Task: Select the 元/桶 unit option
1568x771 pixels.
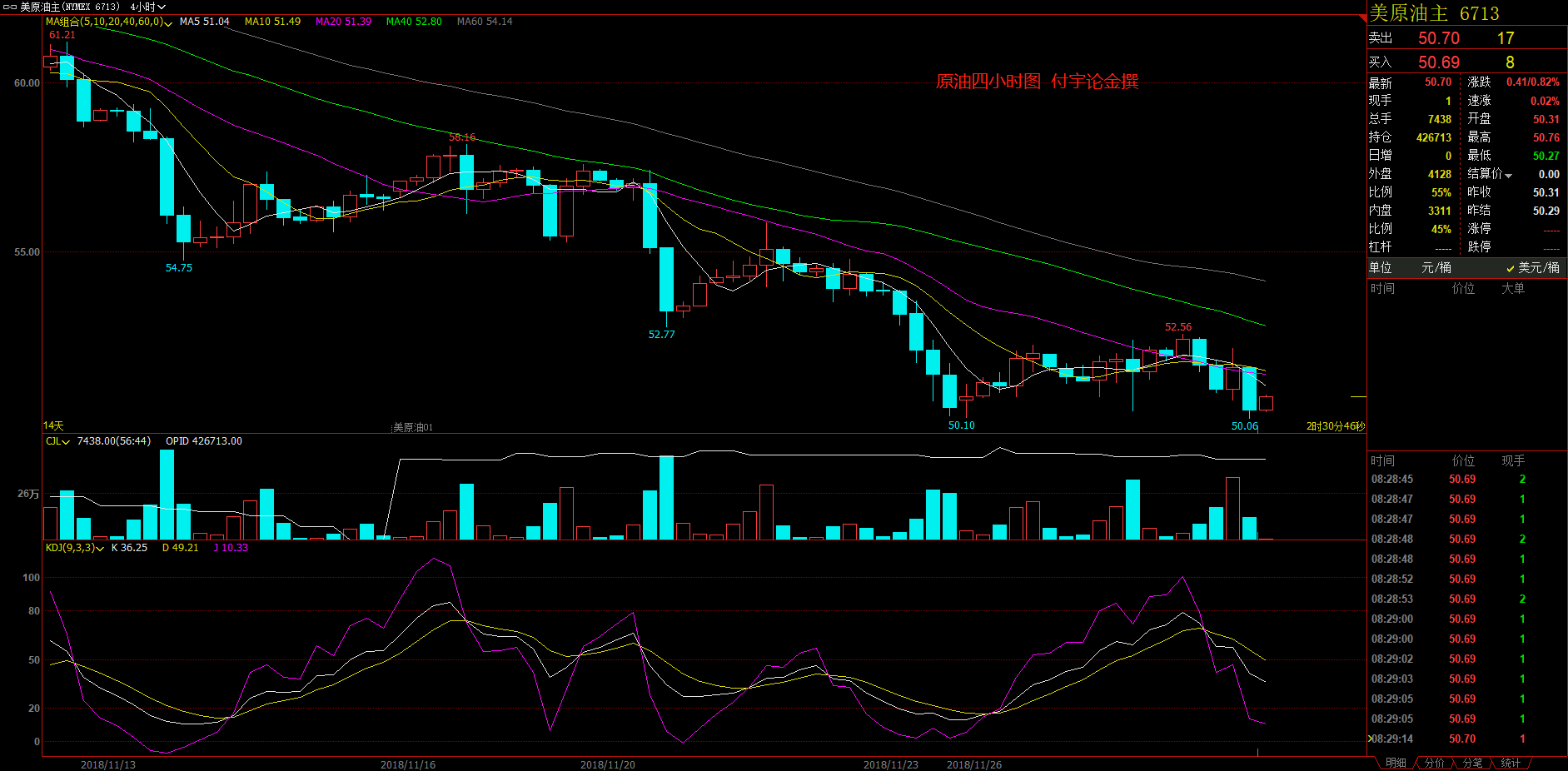Action: point(1436,267)
